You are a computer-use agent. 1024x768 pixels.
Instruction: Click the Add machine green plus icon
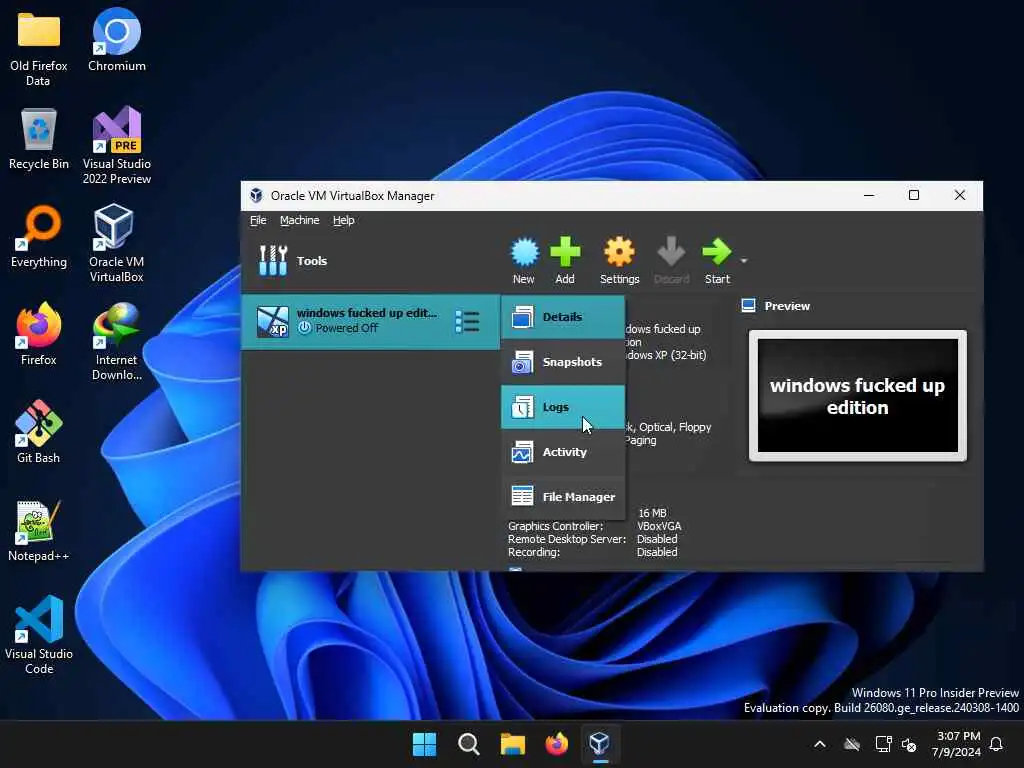(x=565, y=261)
